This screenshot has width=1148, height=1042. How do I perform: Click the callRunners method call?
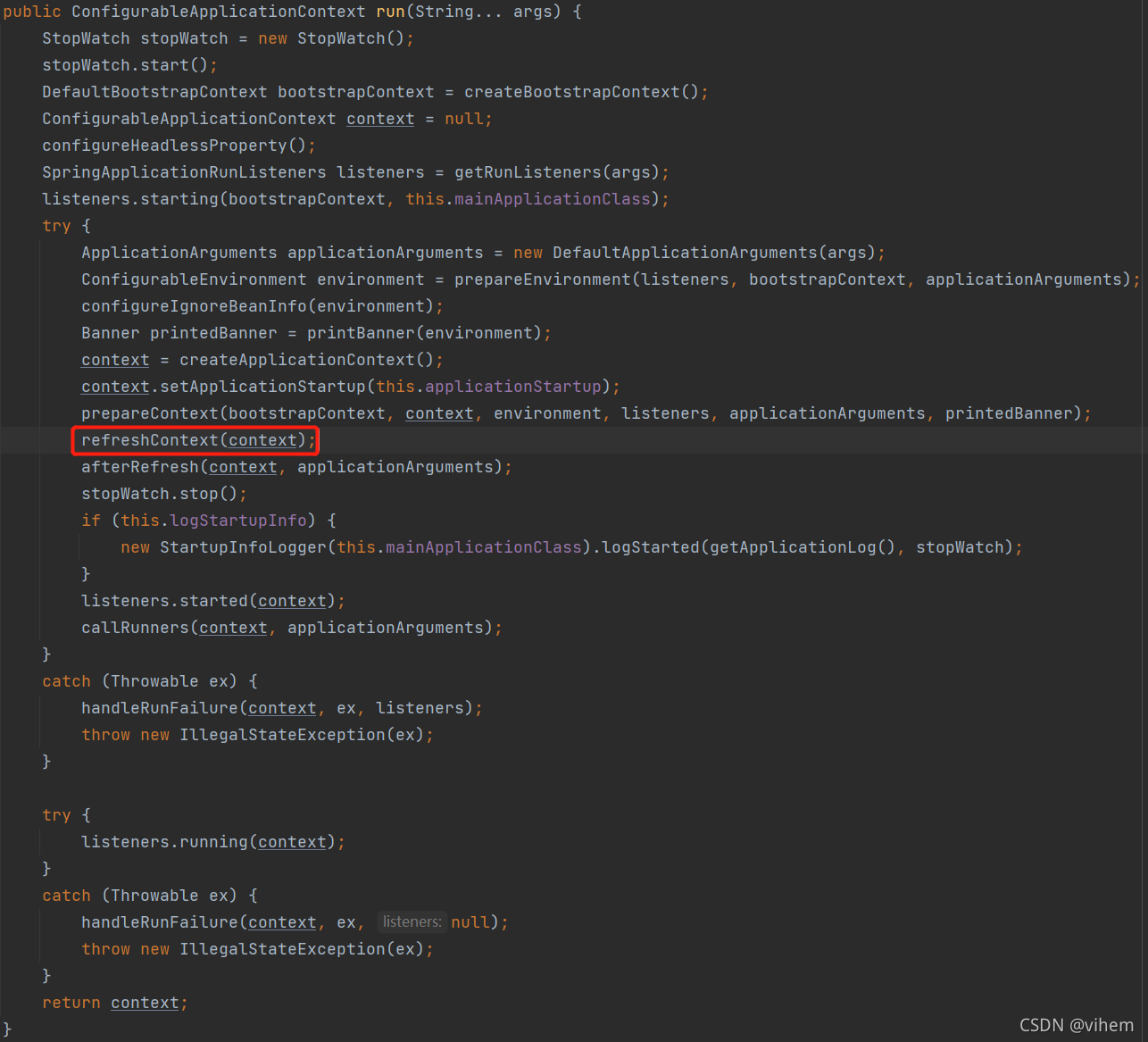click(135, 628)
